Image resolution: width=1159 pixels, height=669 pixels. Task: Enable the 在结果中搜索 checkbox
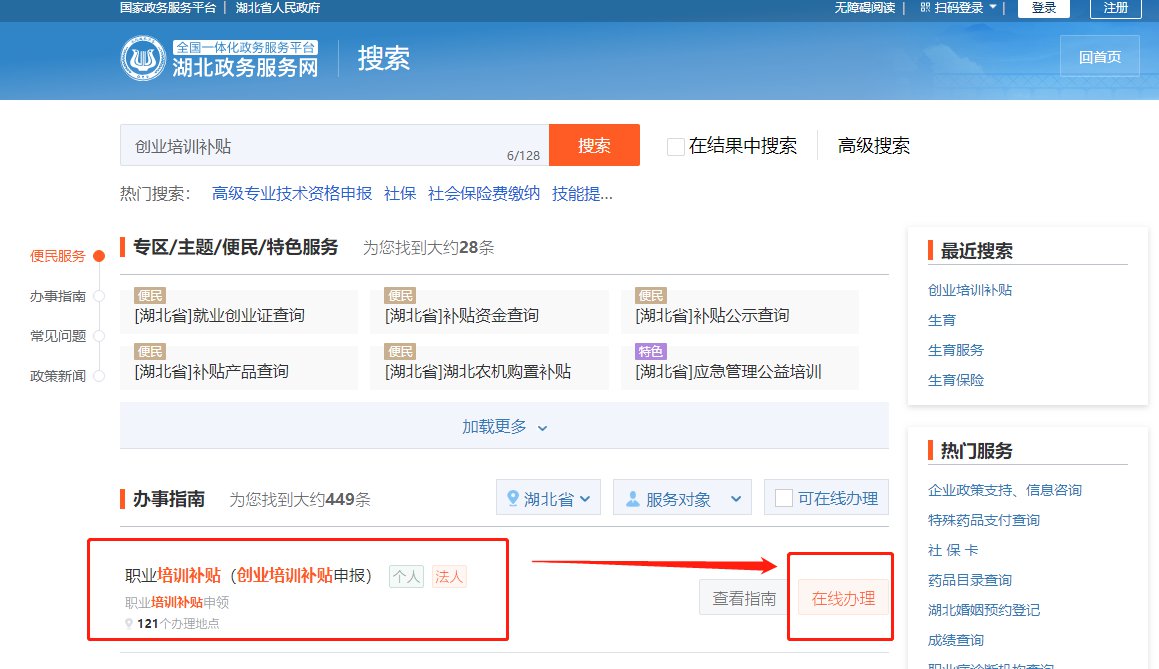tap(676, 147)
